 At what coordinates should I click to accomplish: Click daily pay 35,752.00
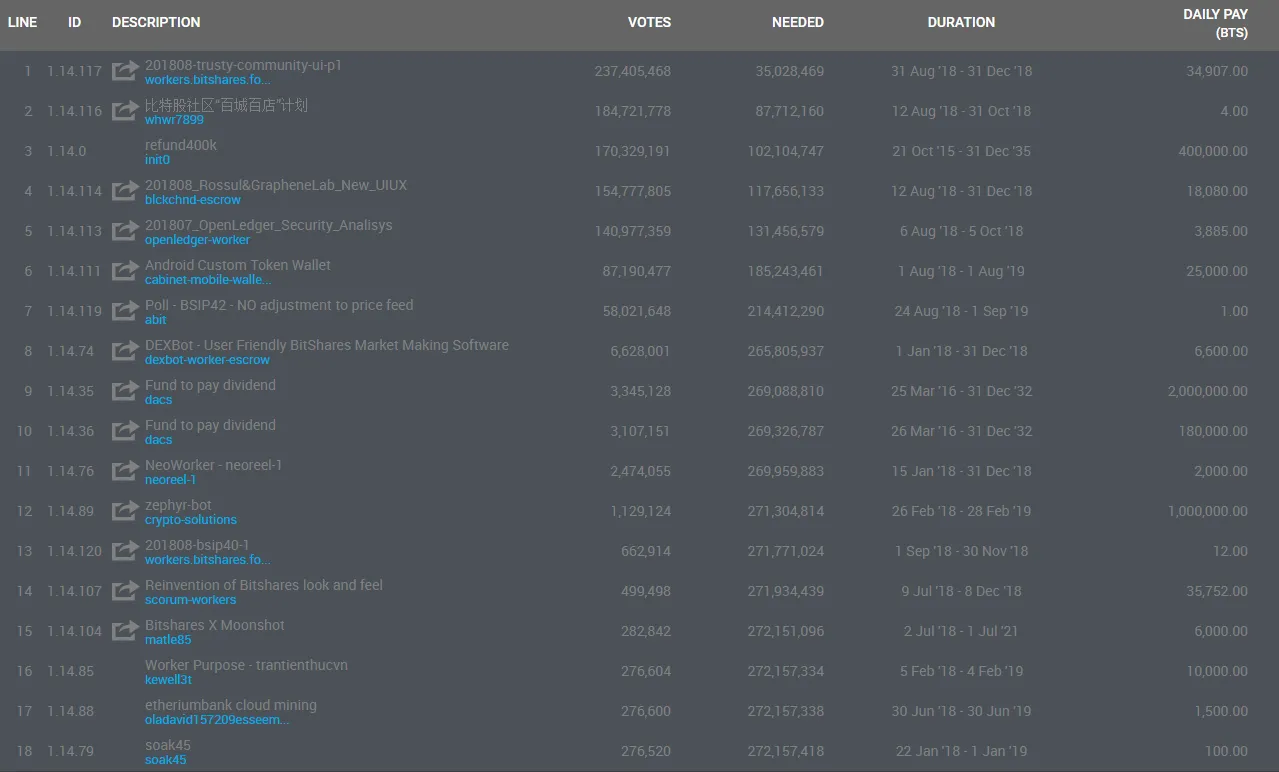[1217, 591]
